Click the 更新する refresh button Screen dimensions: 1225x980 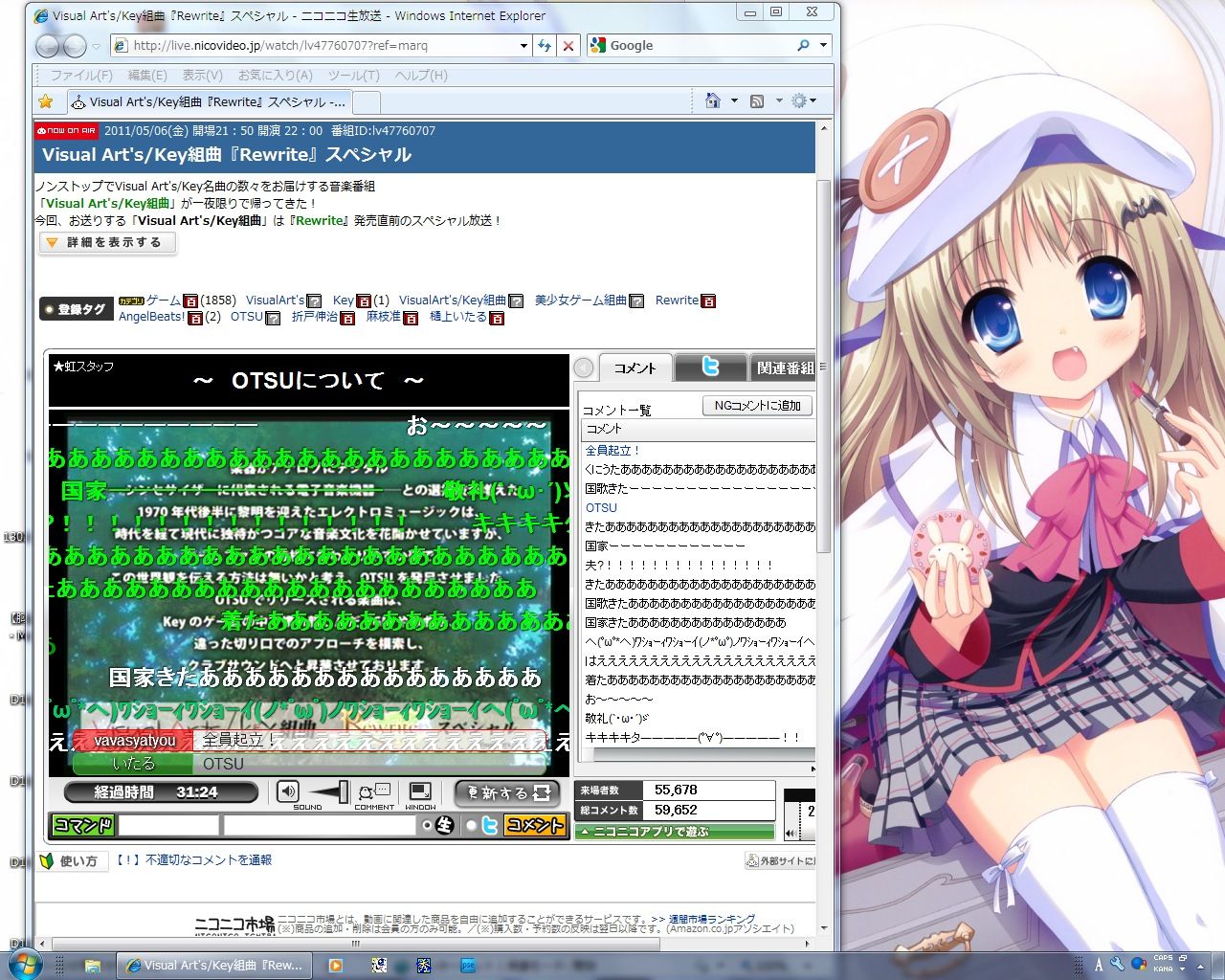(x=507, y=792)
